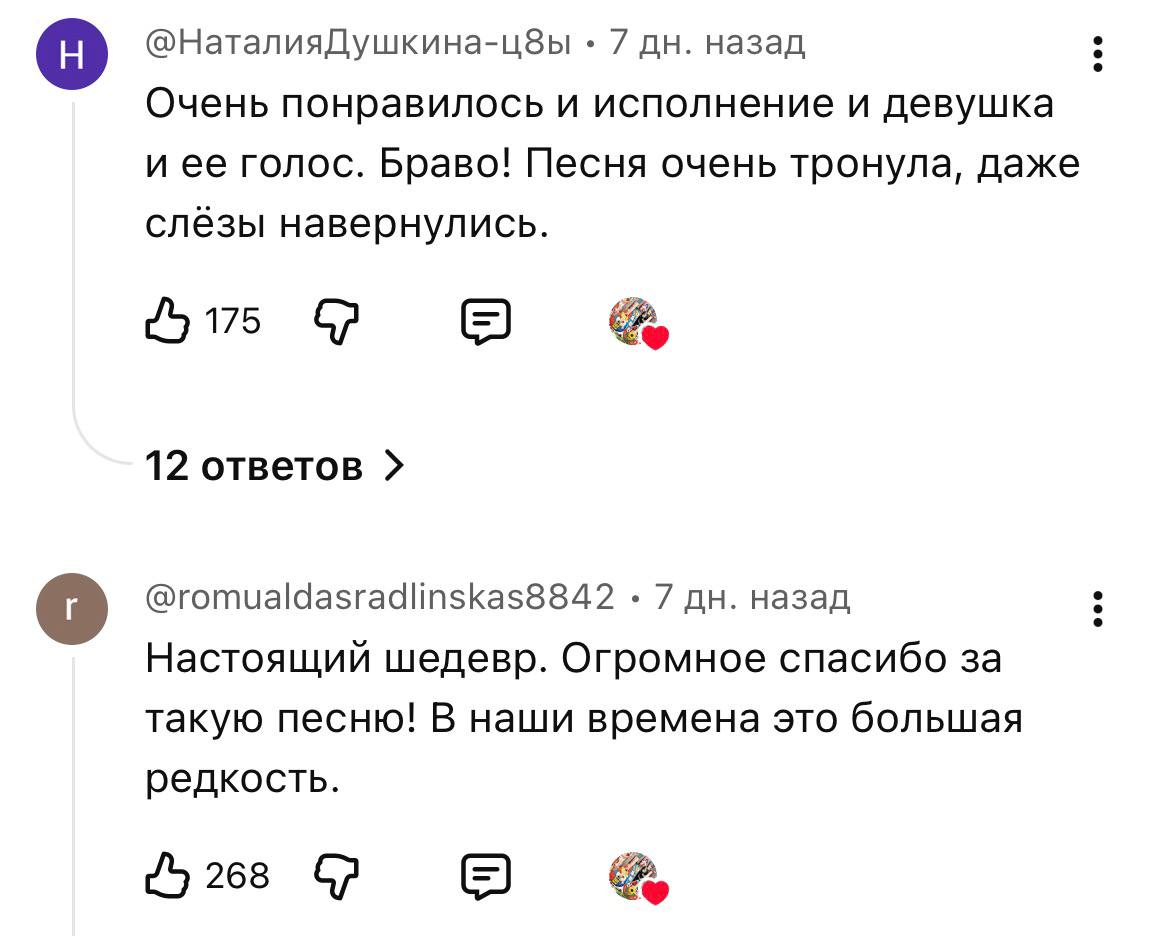Open the three-dot menu for НаталияДушкина comment
Screen dimensions: 1170x936
tap(1098, 54)
